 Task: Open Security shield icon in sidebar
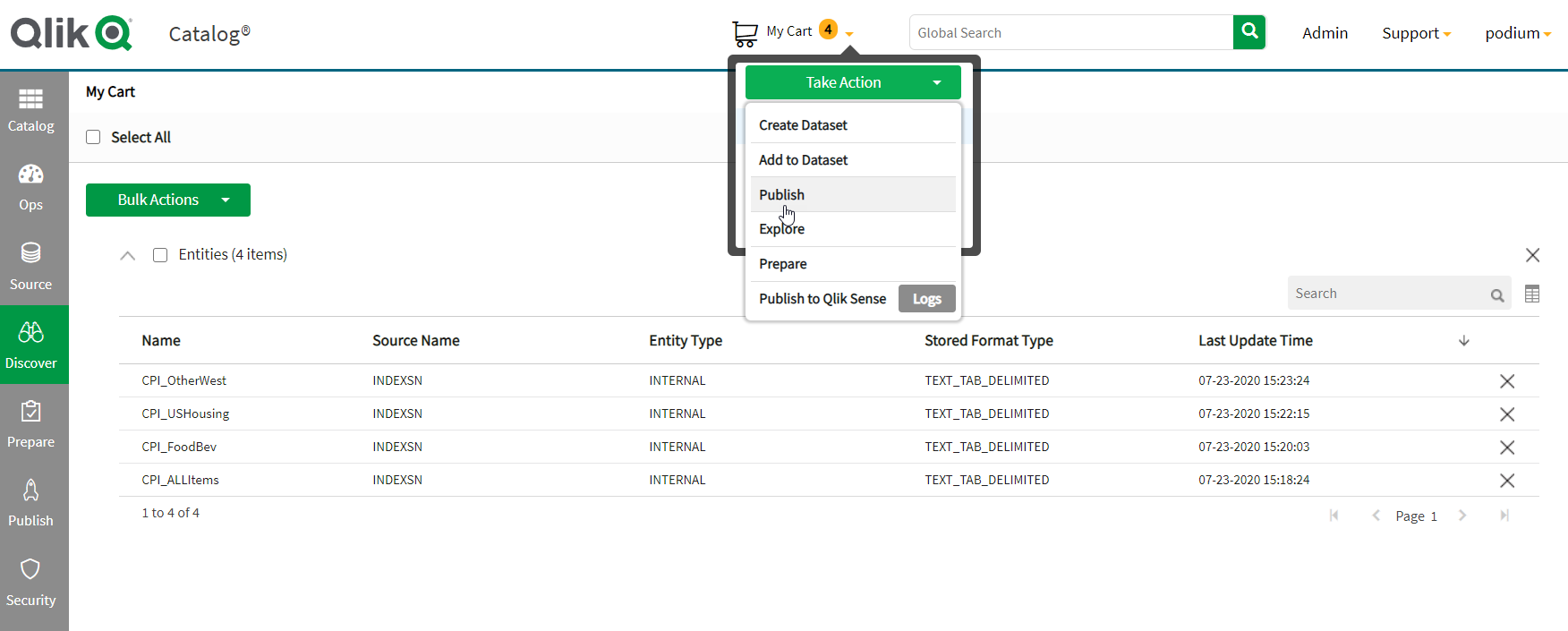click(31, 570)
